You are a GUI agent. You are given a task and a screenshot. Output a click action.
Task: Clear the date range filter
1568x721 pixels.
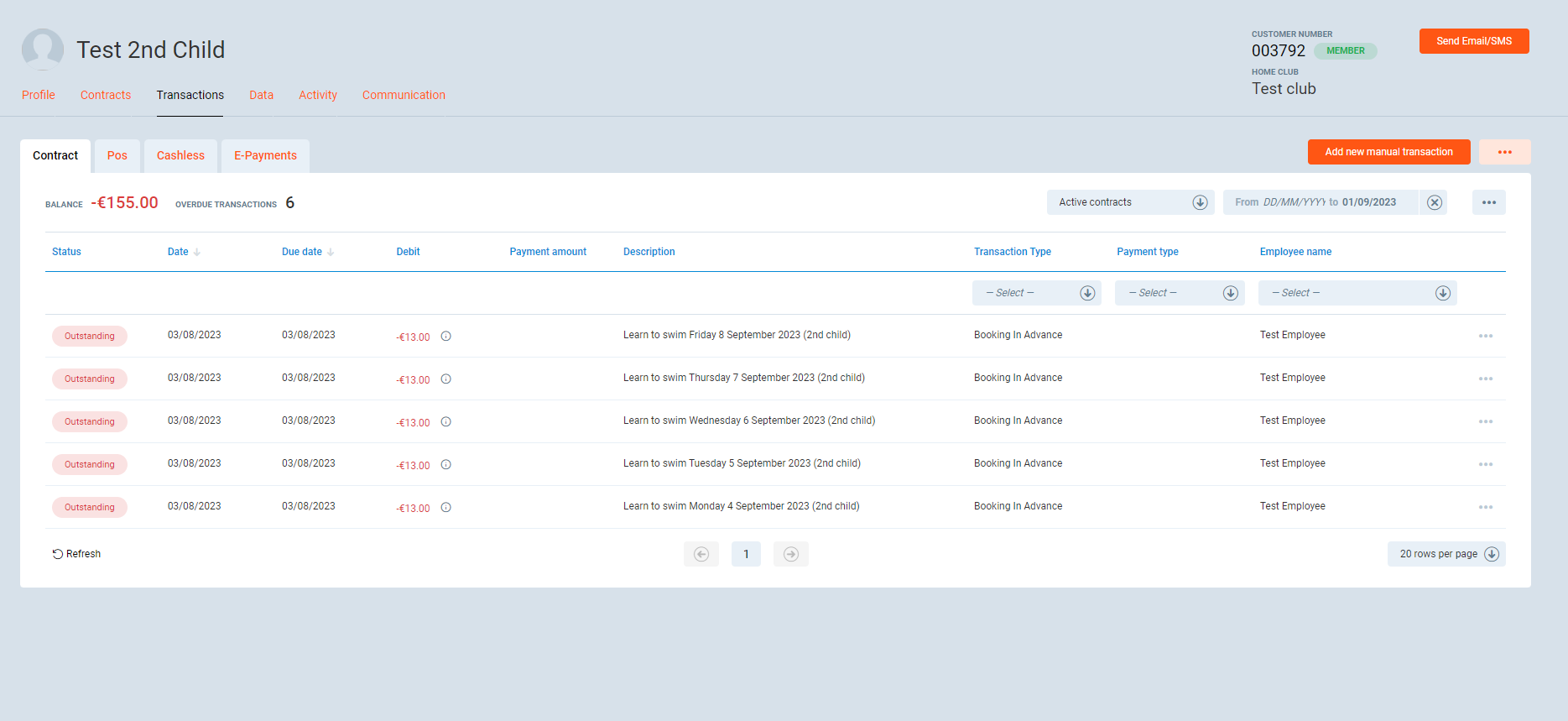[x=1435, y=202]
